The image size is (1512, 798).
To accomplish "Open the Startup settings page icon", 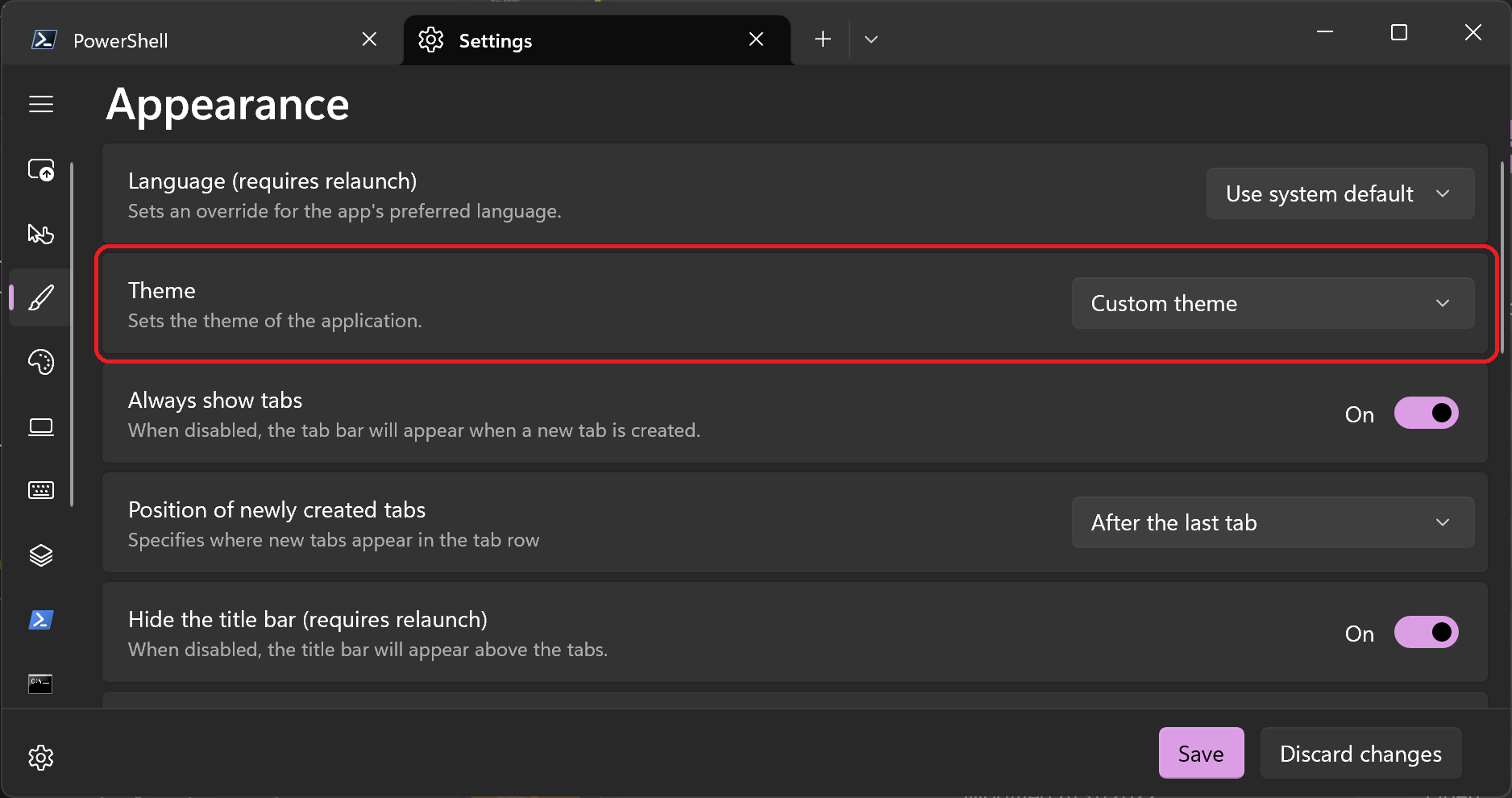I will pos(41,169).
